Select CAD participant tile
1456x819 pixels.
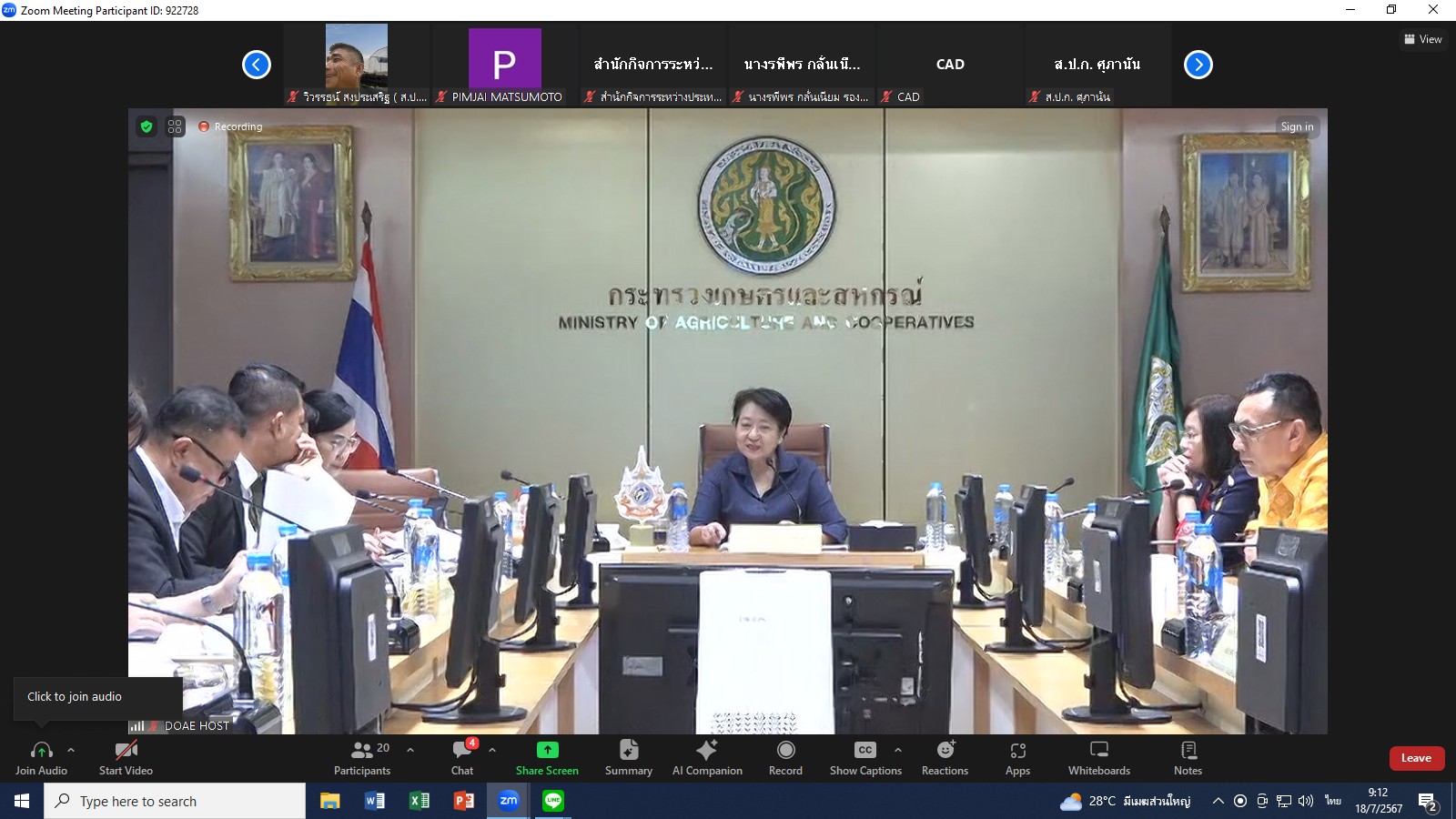tap(950, 65)
